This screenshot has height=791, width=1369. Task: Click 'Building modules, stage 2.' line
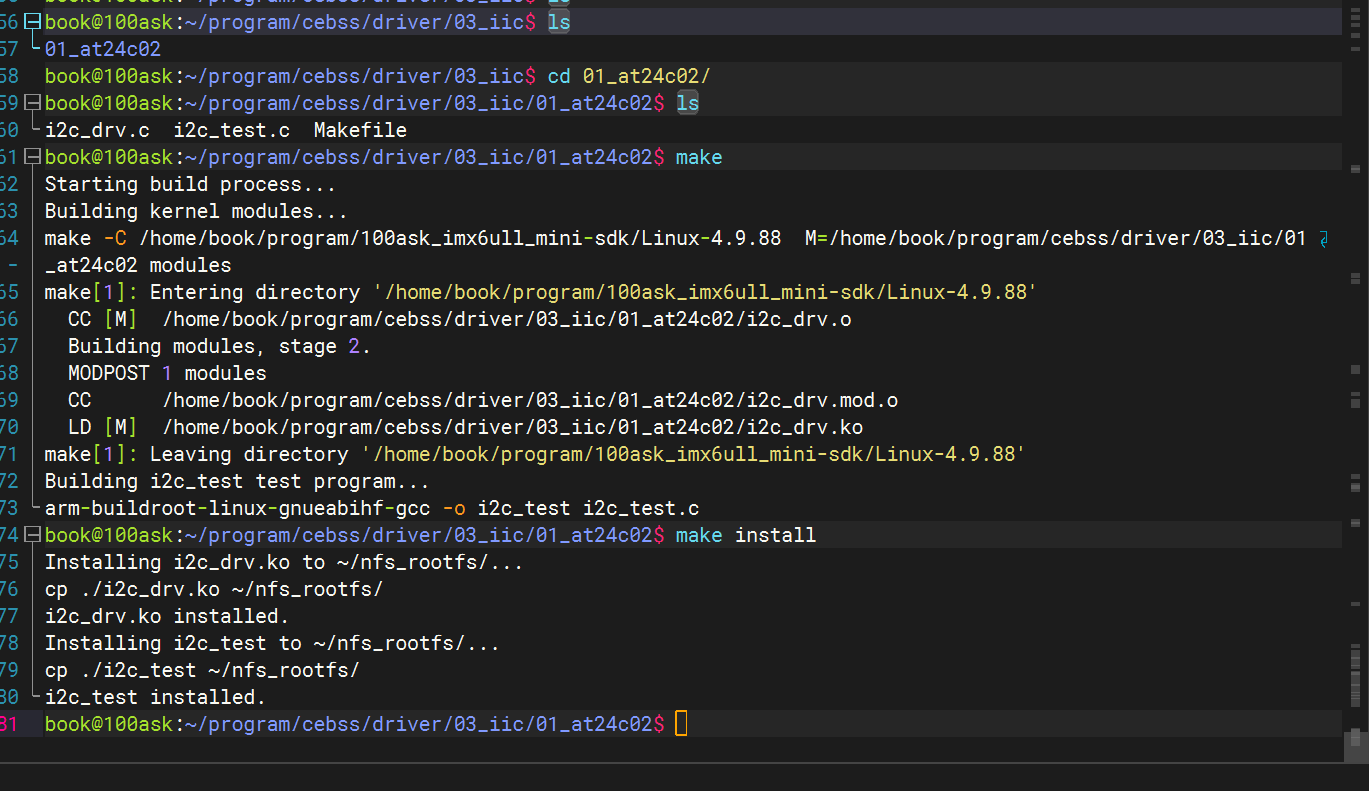point(219,345)
